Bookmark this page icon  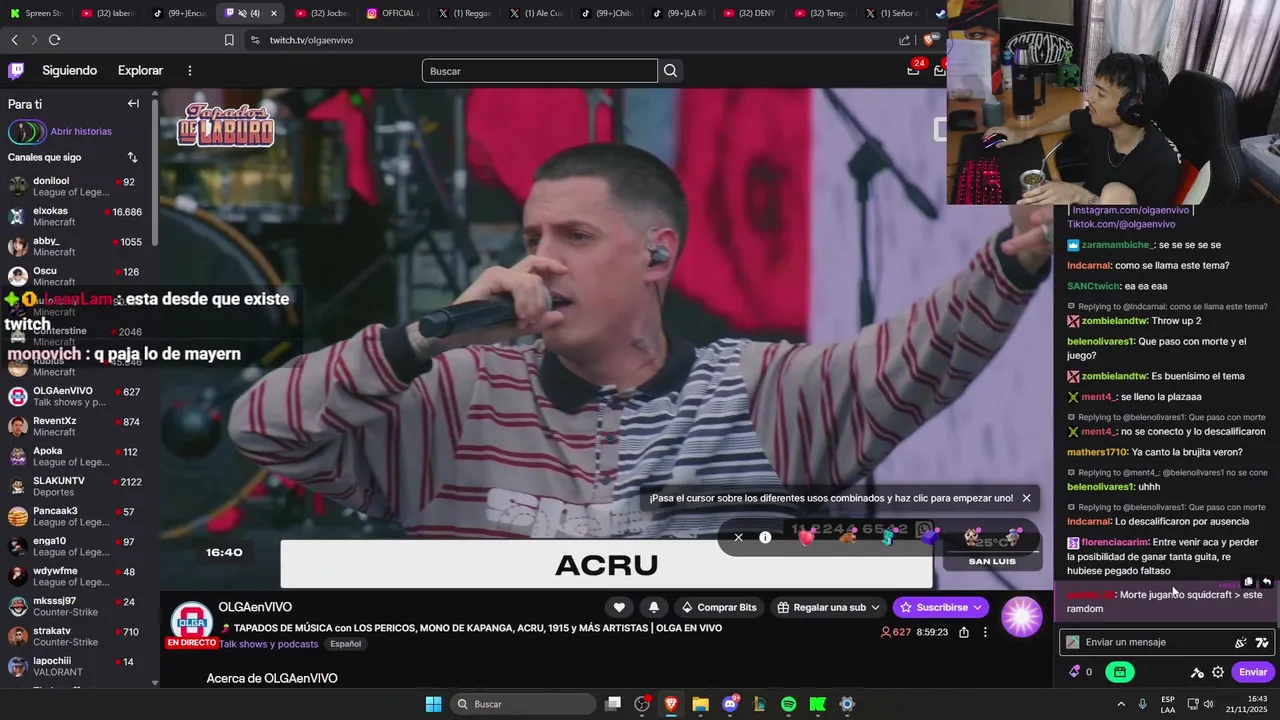pos(229,40)
